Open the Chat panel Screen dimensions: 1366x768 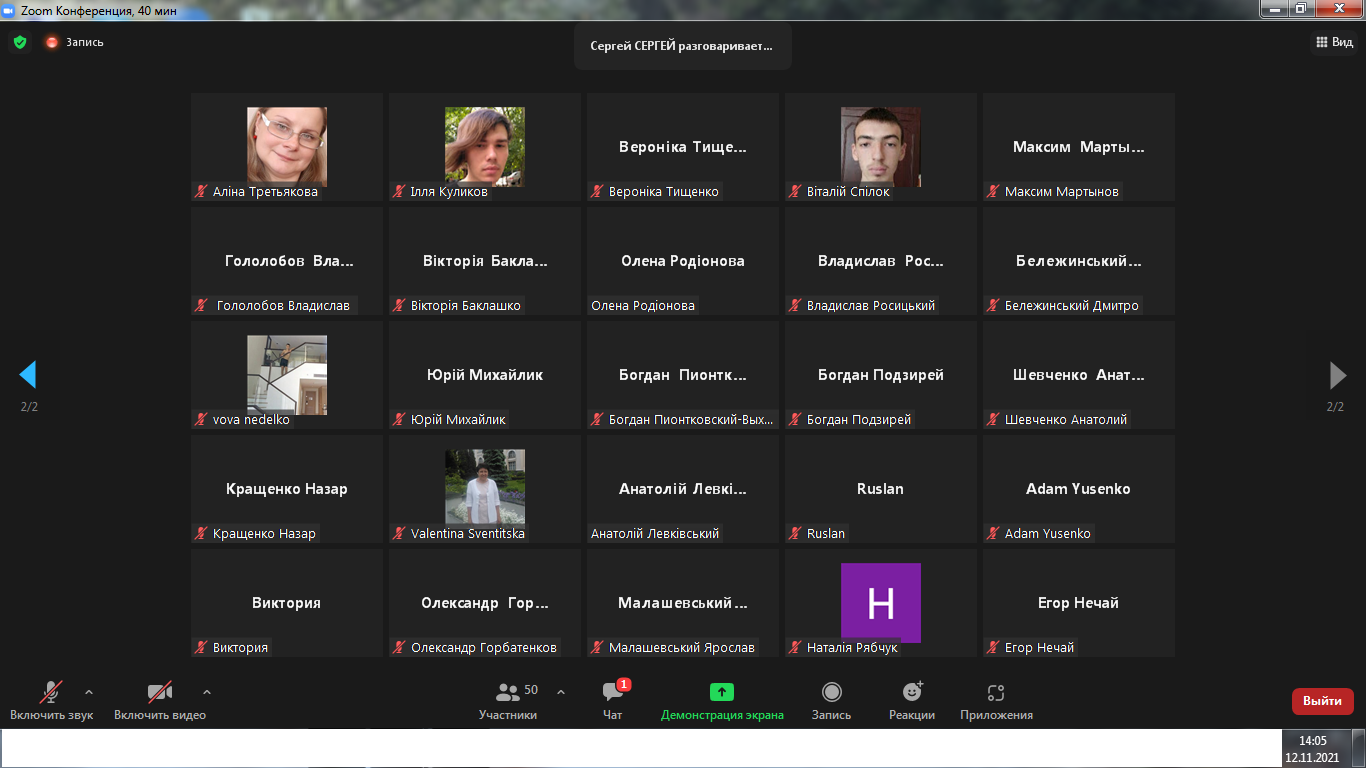tap(613, 700)
